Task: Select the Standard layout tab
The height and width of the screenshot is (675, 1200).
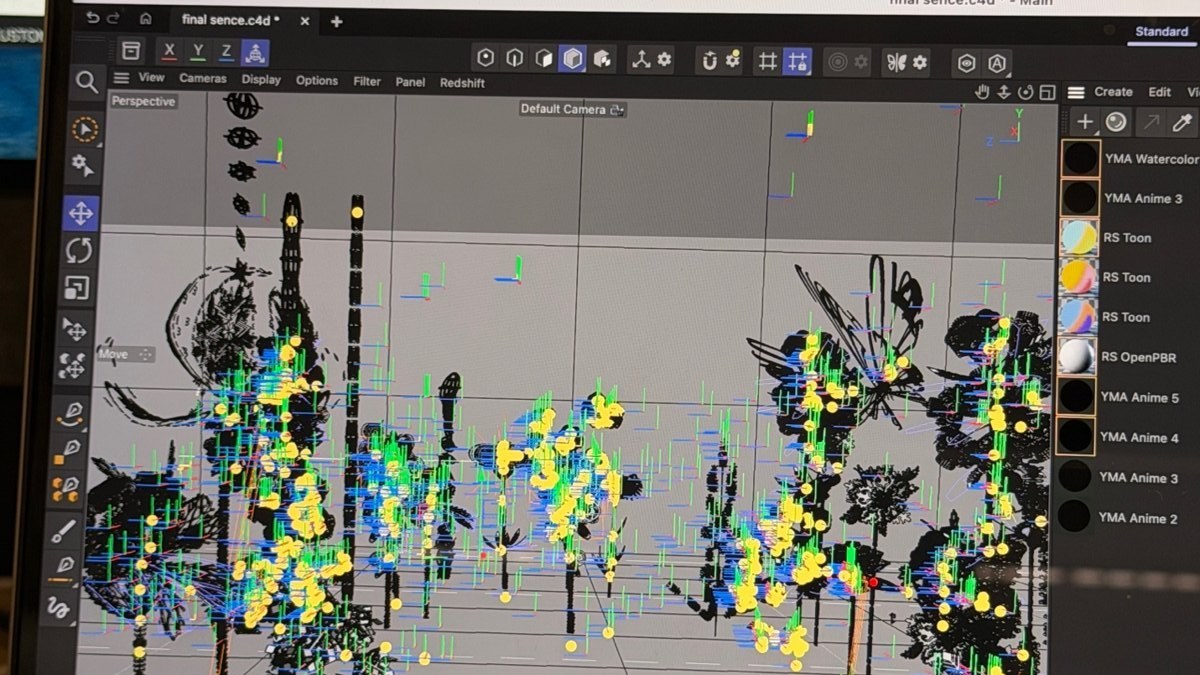Action: [1162, 32]
